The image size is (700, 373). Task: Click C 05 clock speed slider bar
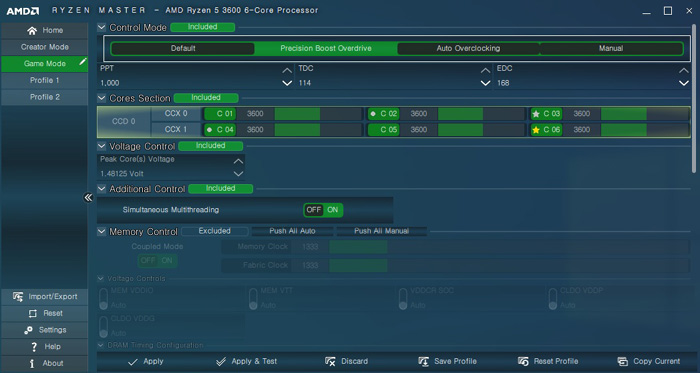click(481, 130)
